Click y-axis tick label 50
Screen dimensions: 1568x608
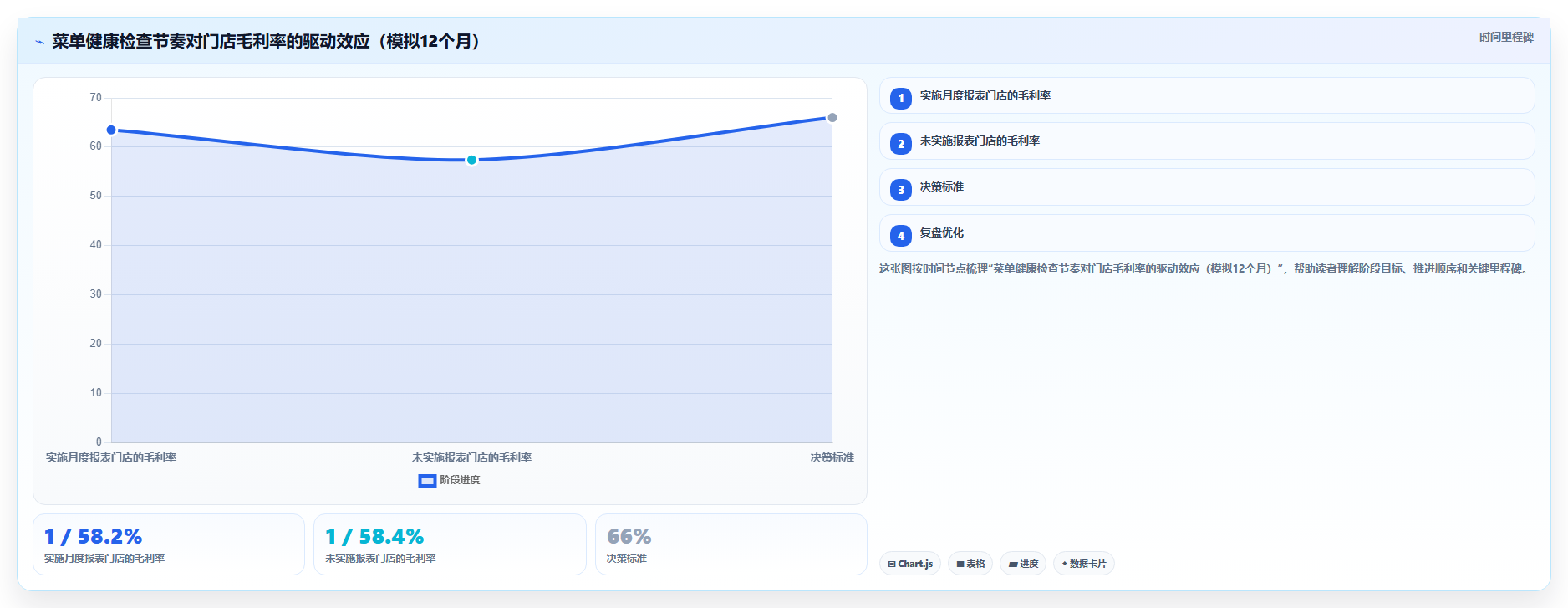click(x=96, y=196)
